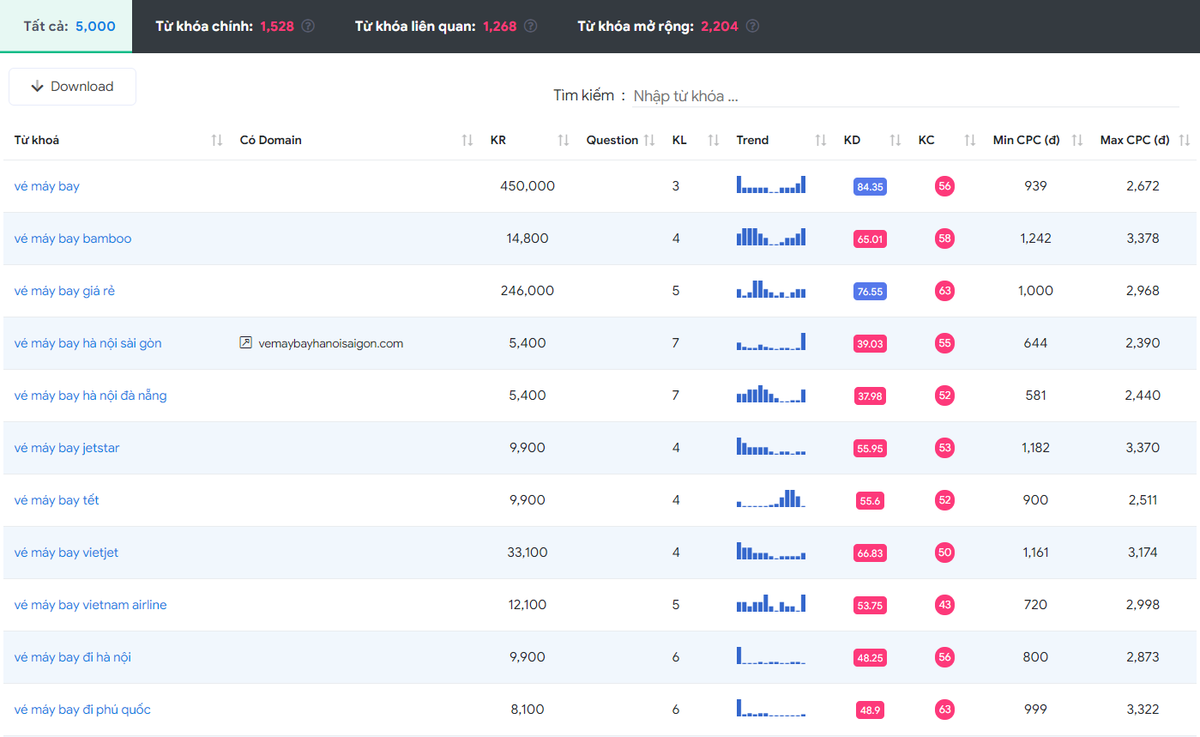Image resolution: width=1200 pixels, height=737 pixels.
Task: Sort by Min CPC column sort icon
Action: (x=1077, y=140)
